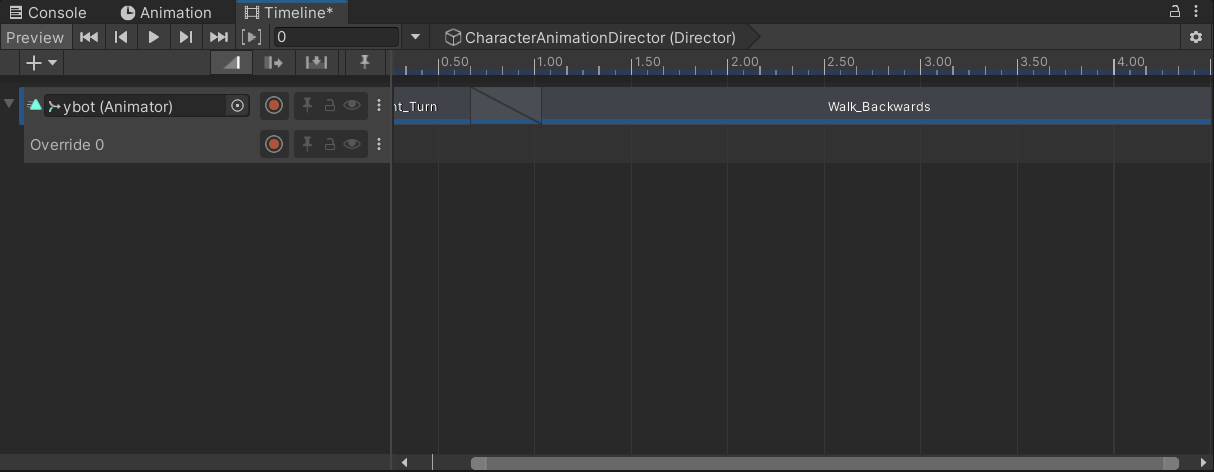The width and height of the screenshot is (1214, 472).
Task: Open the Timeline settings gear menu
Action: (1196, 37)
